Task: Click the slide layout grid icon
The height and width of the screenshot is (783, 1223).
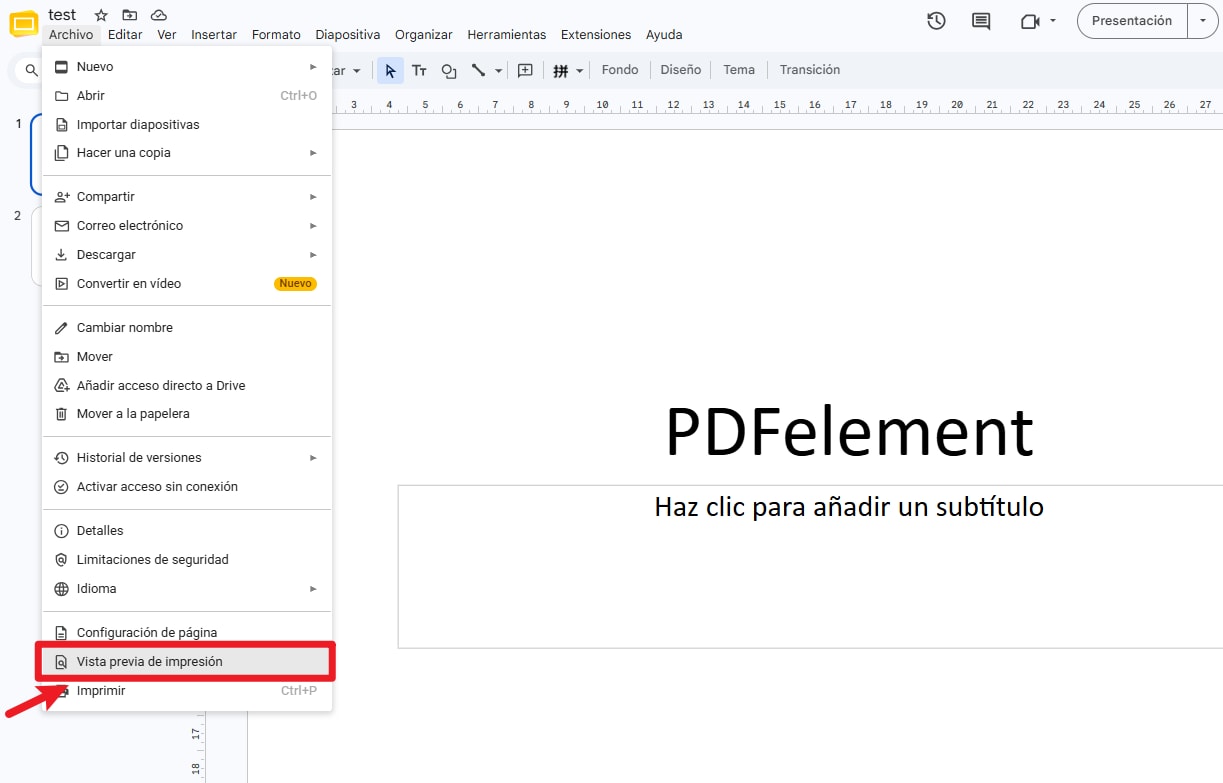Action: tap(561, 70)
